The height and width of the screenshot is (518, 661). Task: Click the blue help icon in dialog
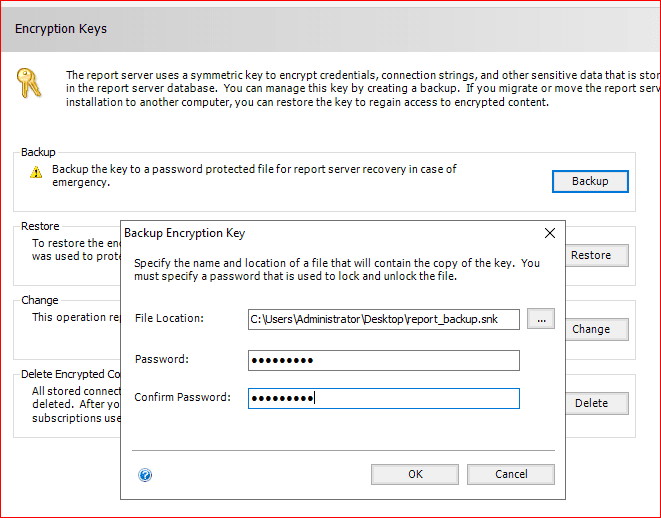pyautogui.click(x=145, y=475)
